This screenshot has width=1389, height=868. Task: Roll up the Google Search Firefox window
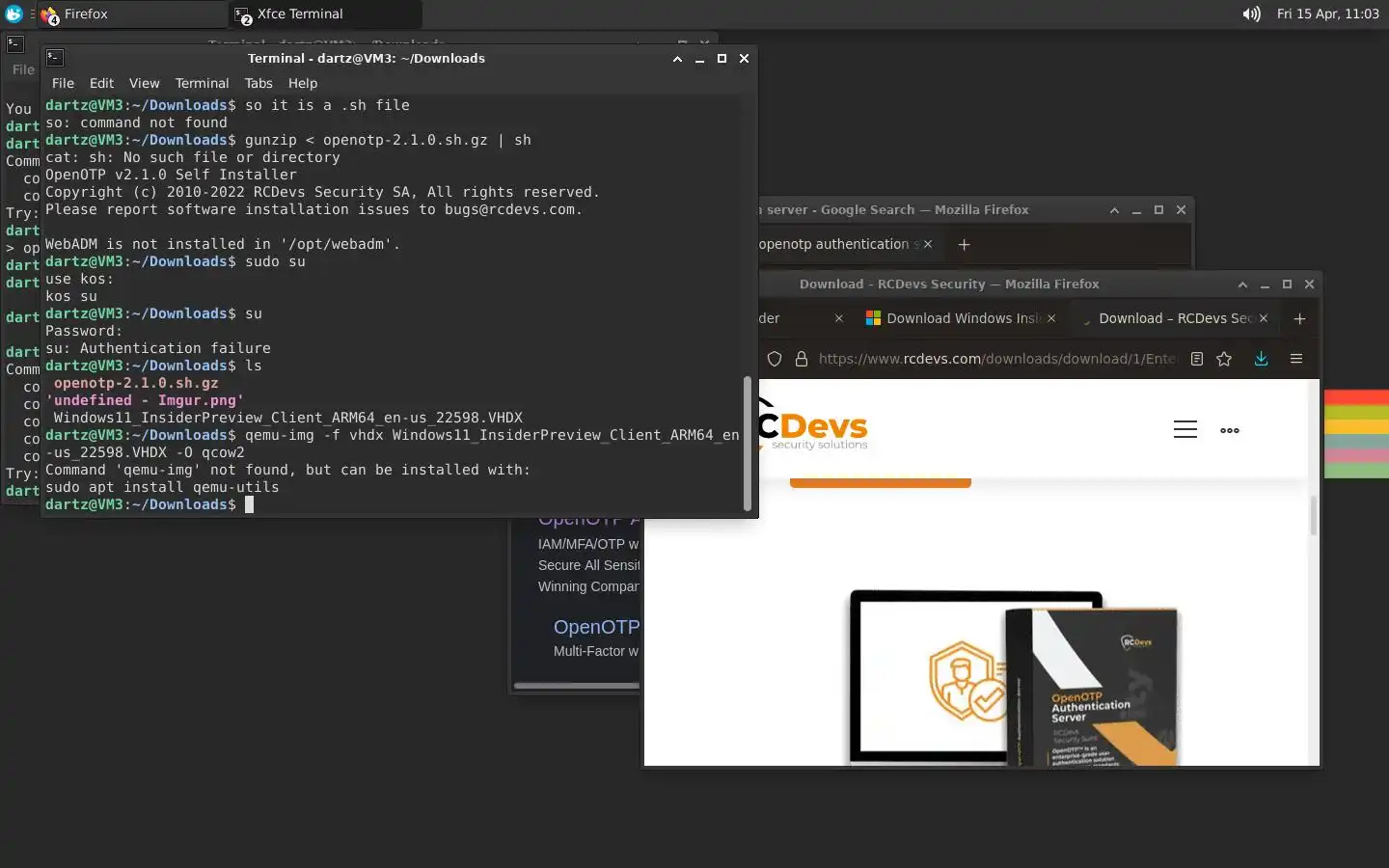1114,209
